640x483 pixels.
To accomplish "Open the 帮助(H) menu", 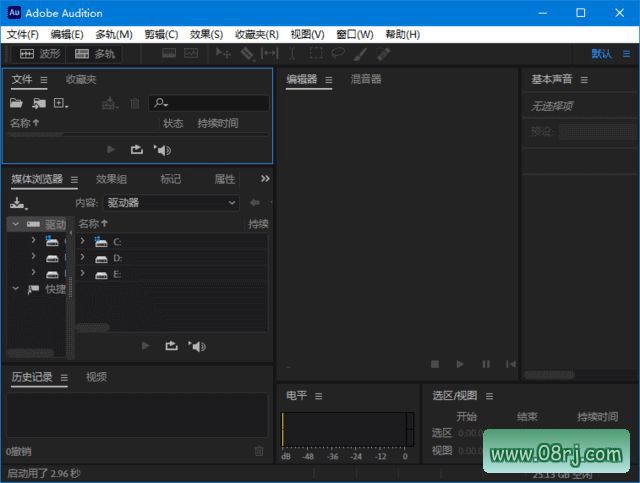I will pyautogui.click(x=402, y=35).
